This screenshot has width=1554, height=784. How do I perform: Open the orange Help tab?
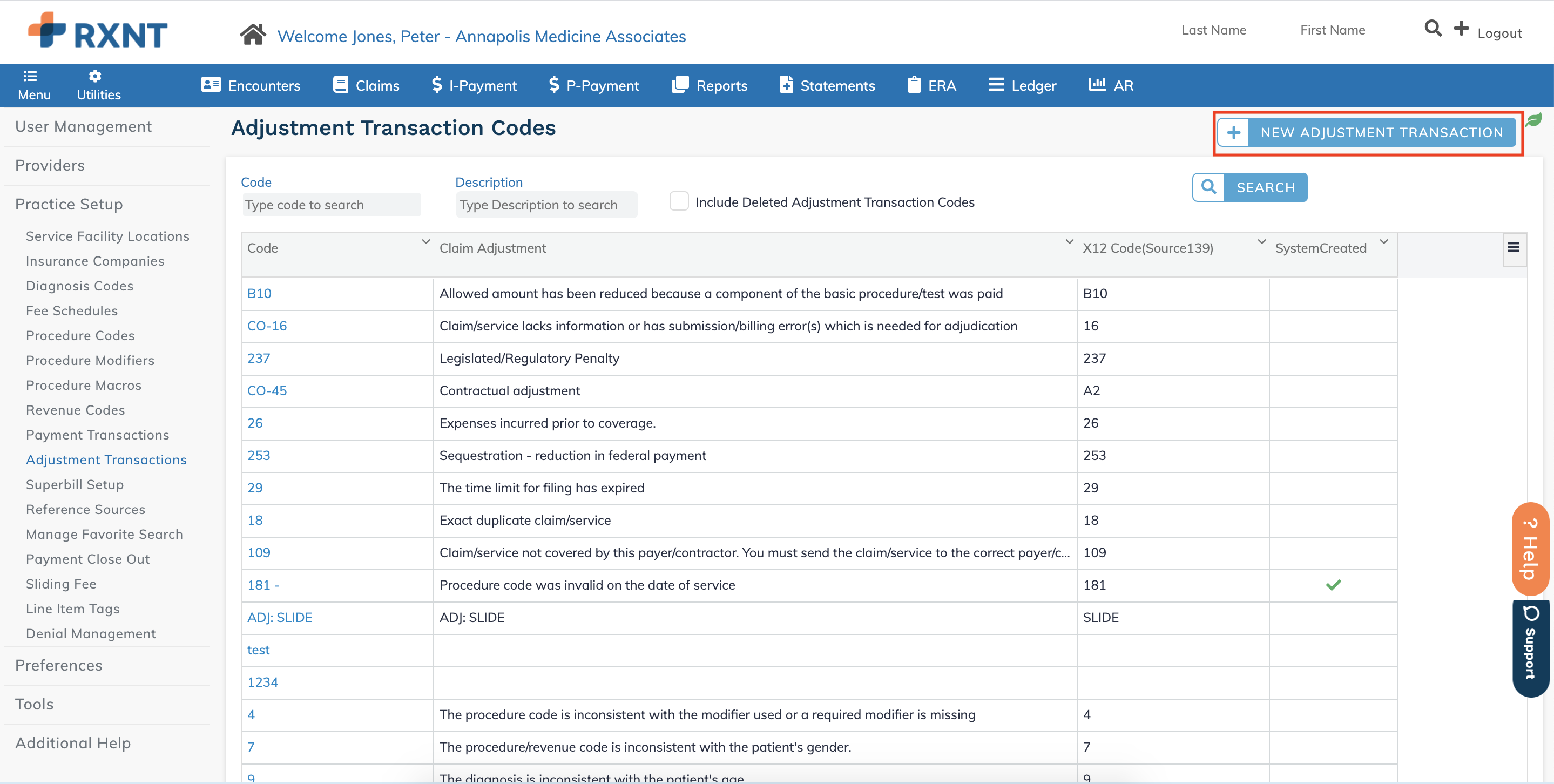(1530, 549)
